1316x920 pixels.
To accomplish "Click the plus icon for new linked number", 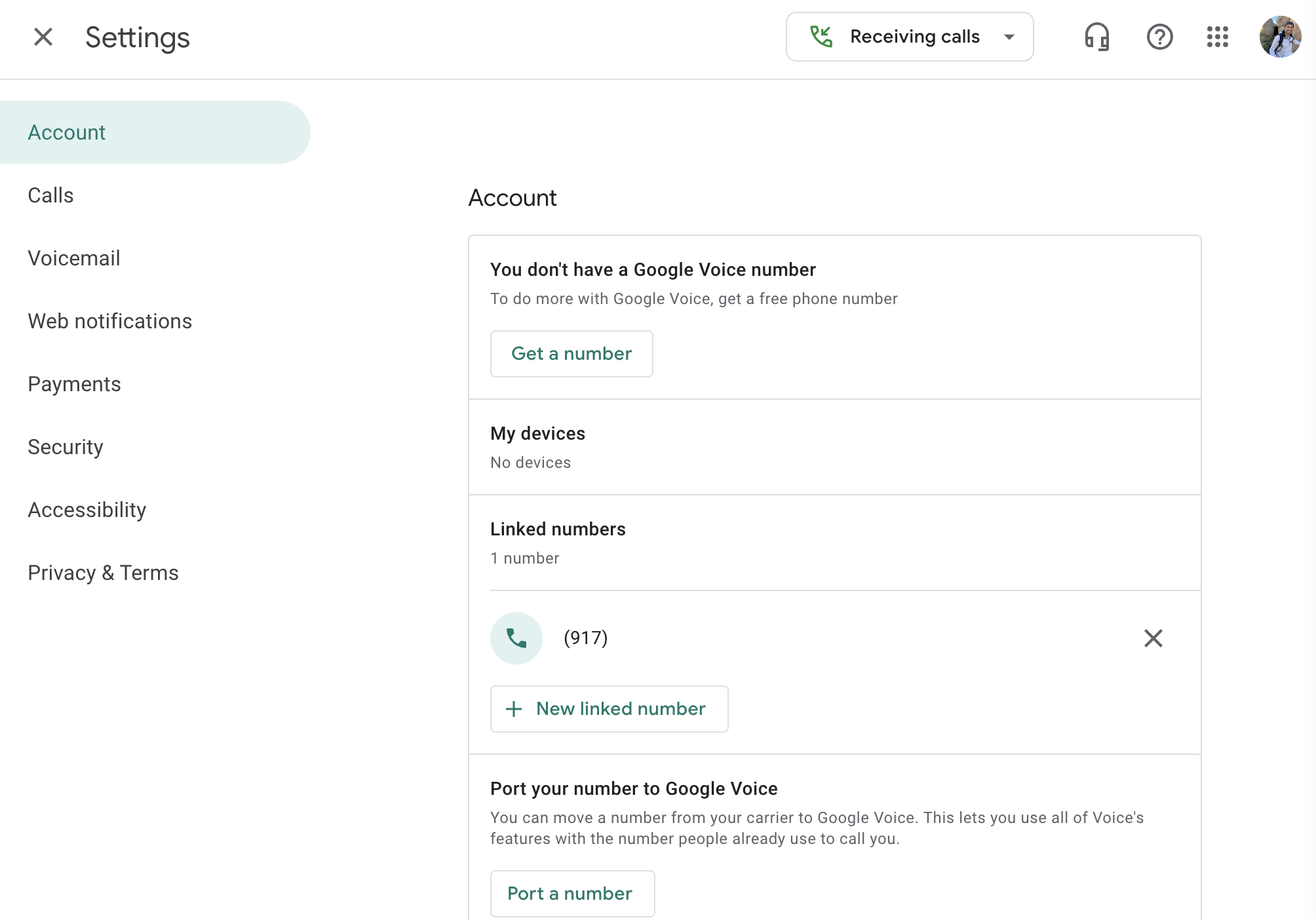I will coord(514,709).
